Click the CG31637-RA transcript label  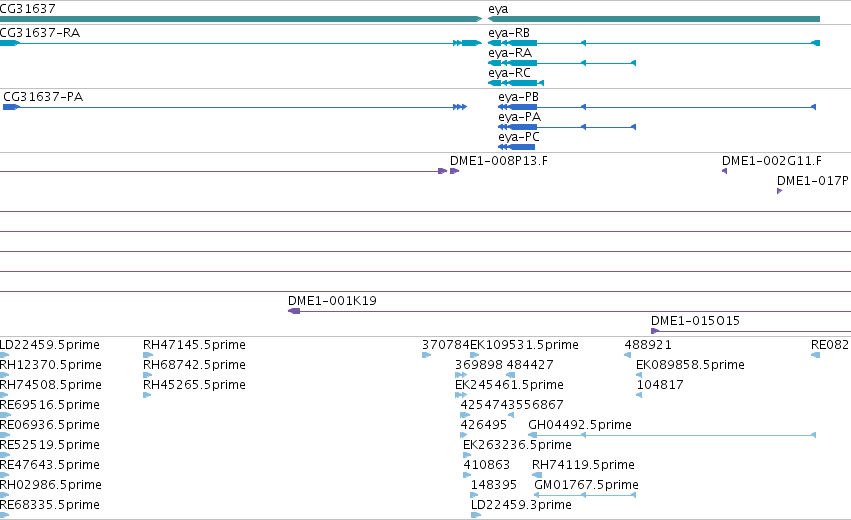(x=40, y=33)
